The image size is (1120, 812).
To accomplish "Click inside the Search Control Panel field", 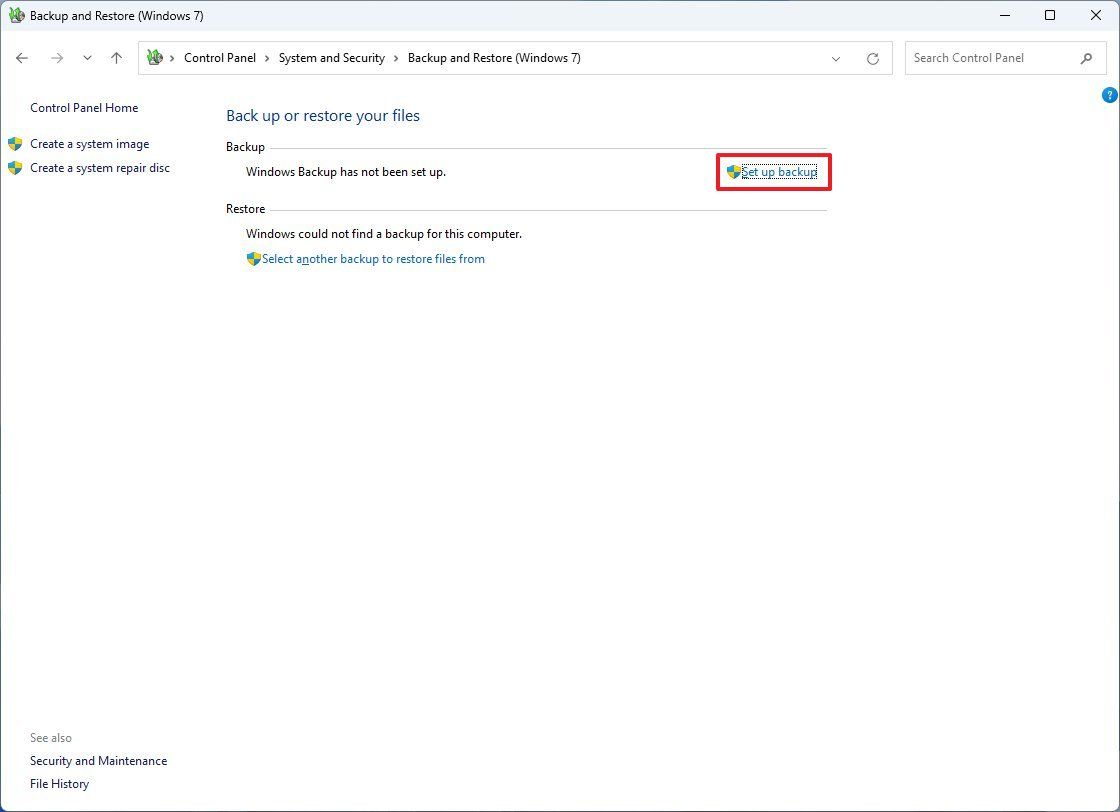I will pos(990,58).
